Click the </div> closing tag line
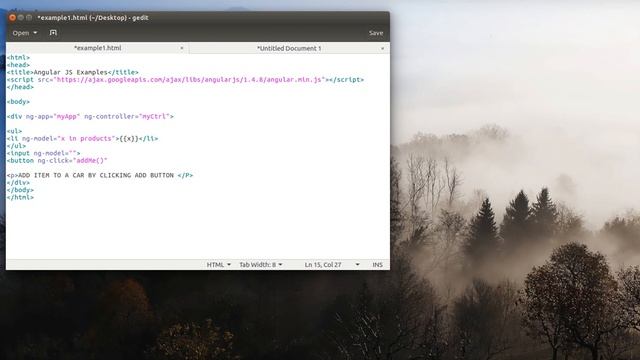640x360 pixels. pyautogui.click(x=18, y=182)
